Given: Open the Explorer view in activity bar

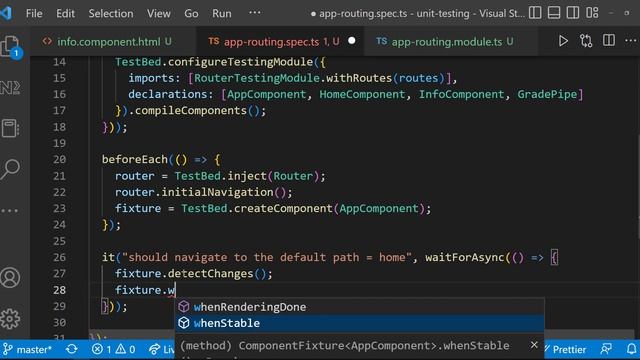Looking at the screenshot, I should point(10,47).
